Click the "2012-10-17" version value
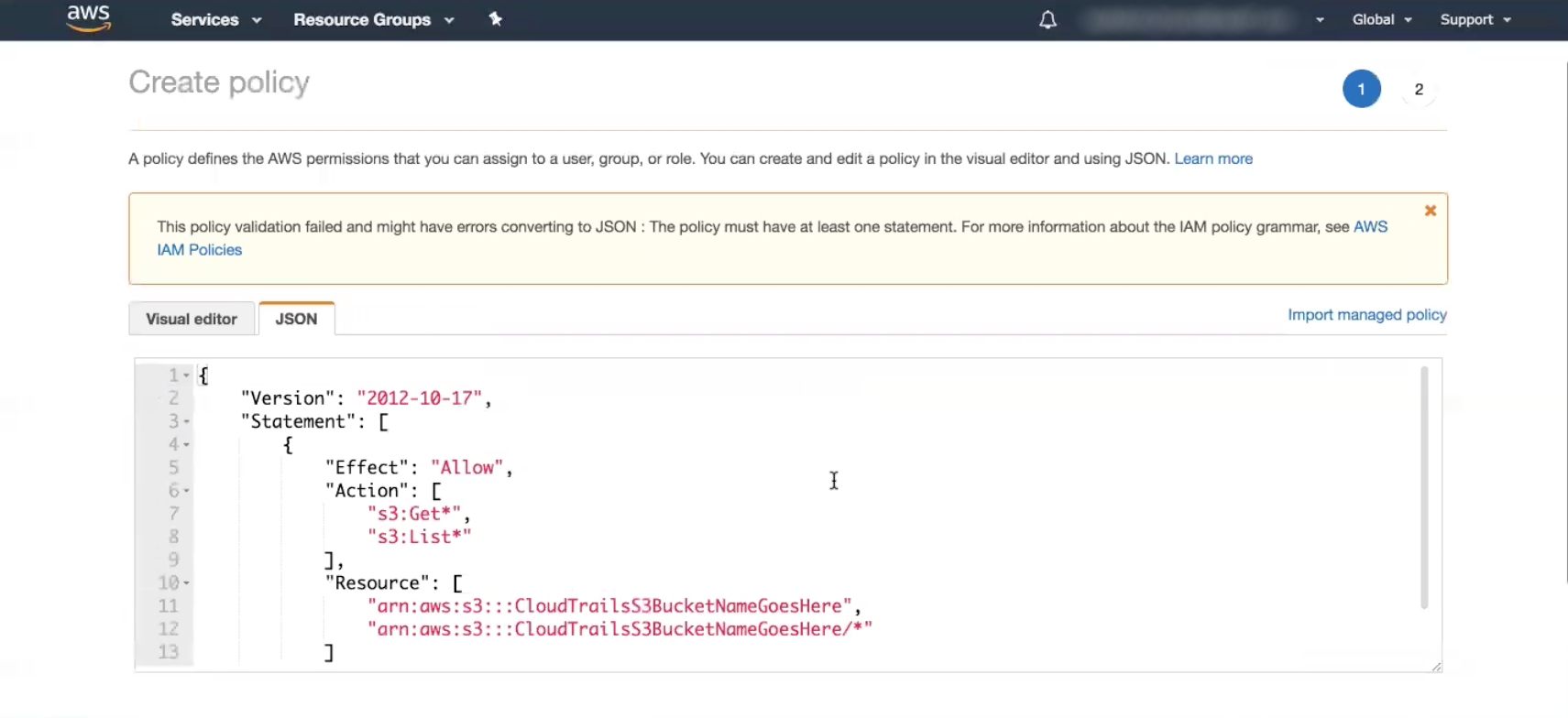 coord(420,398)
